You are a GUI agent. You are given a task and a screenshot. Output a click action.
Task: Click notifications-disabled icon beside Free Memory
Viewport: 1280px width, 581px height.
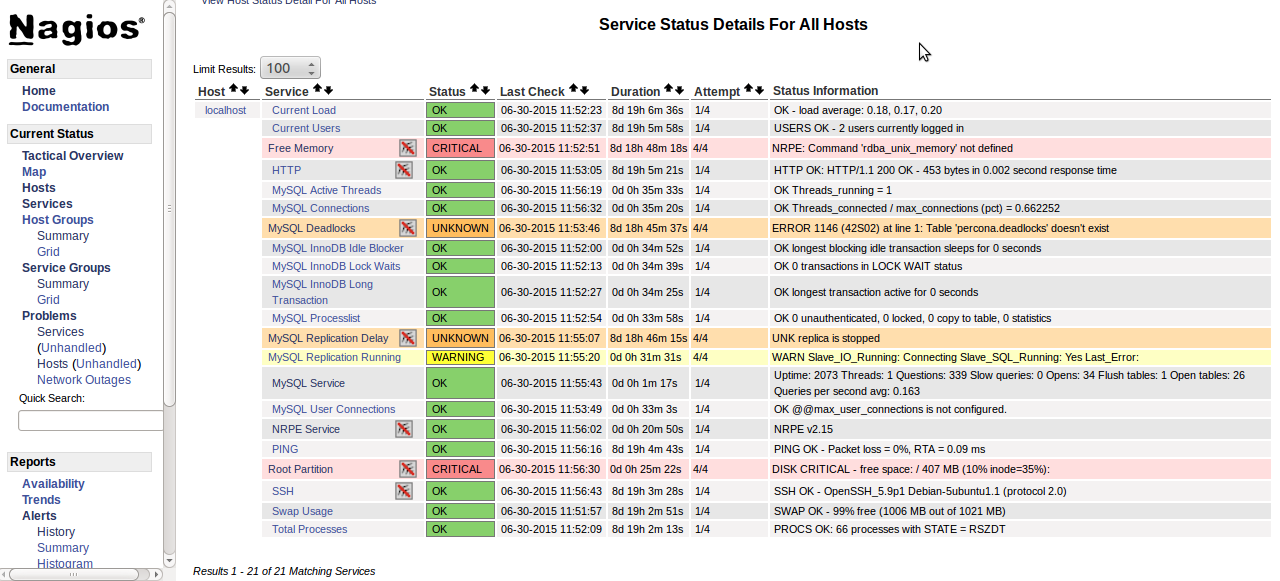click(407, 148)
